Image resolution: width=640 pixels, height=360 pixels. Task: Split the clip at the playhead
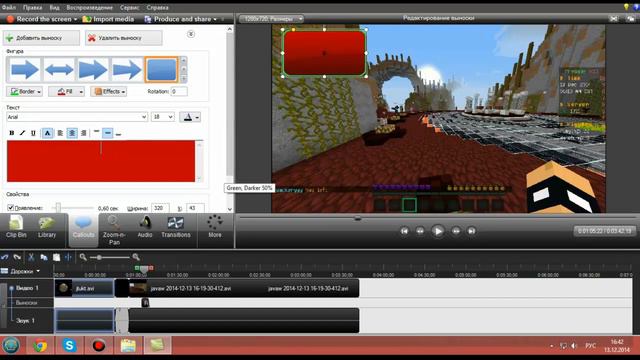click(x=68, y=257)
